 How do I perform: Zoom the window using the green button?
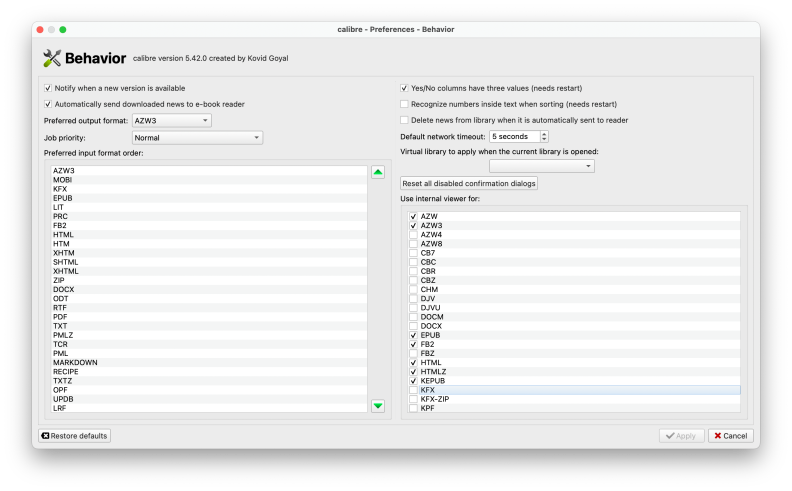tap(63, 30)
